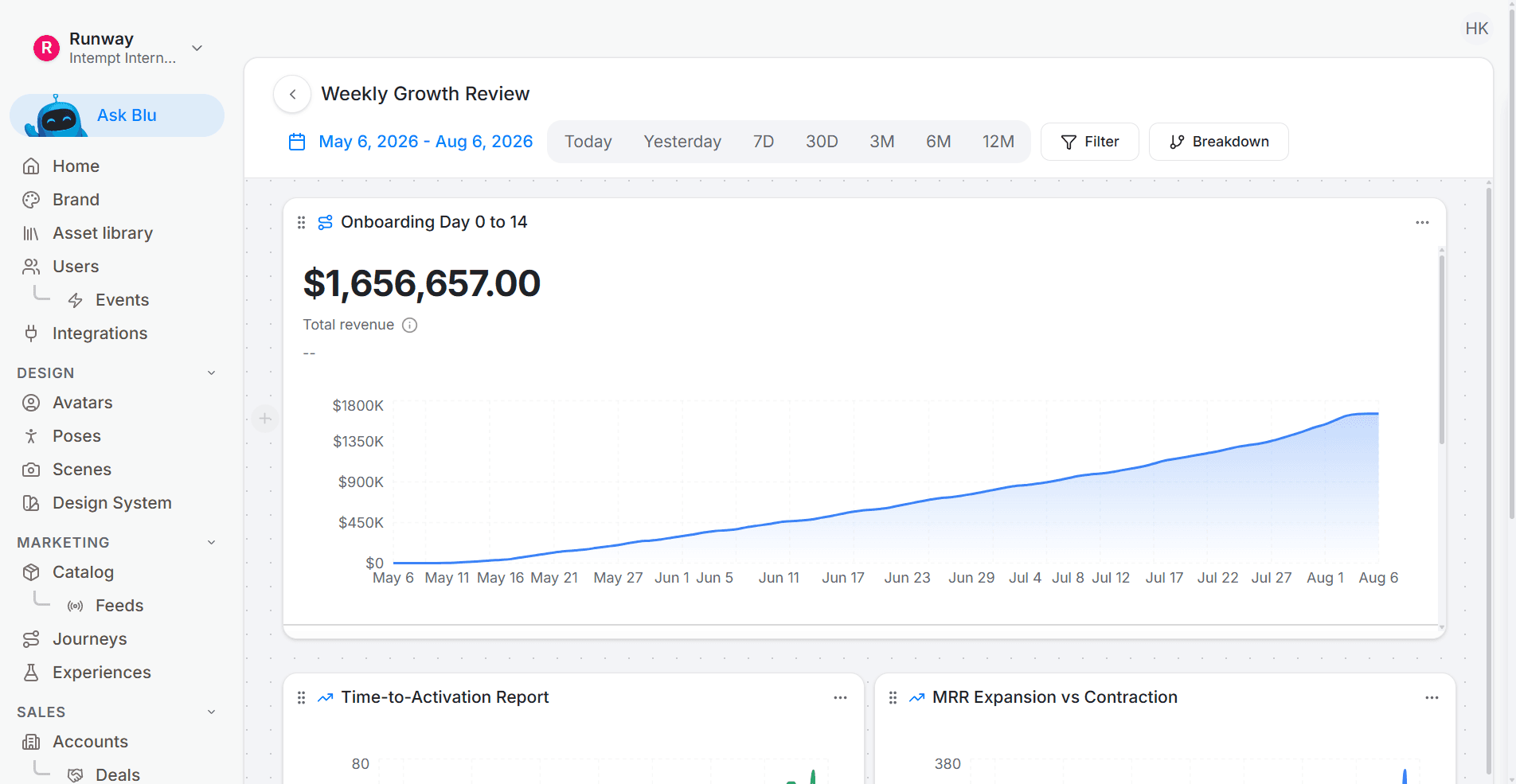Image resolution: width=1516 pixels, height=784 pixels.
Task: Open MRR Expansion vs Contraction more options
Action: pos(1432,698)
